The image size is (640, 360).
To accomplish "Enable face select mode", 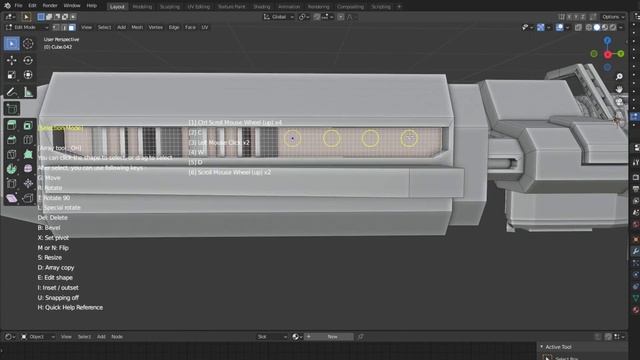I will (72, 27).
